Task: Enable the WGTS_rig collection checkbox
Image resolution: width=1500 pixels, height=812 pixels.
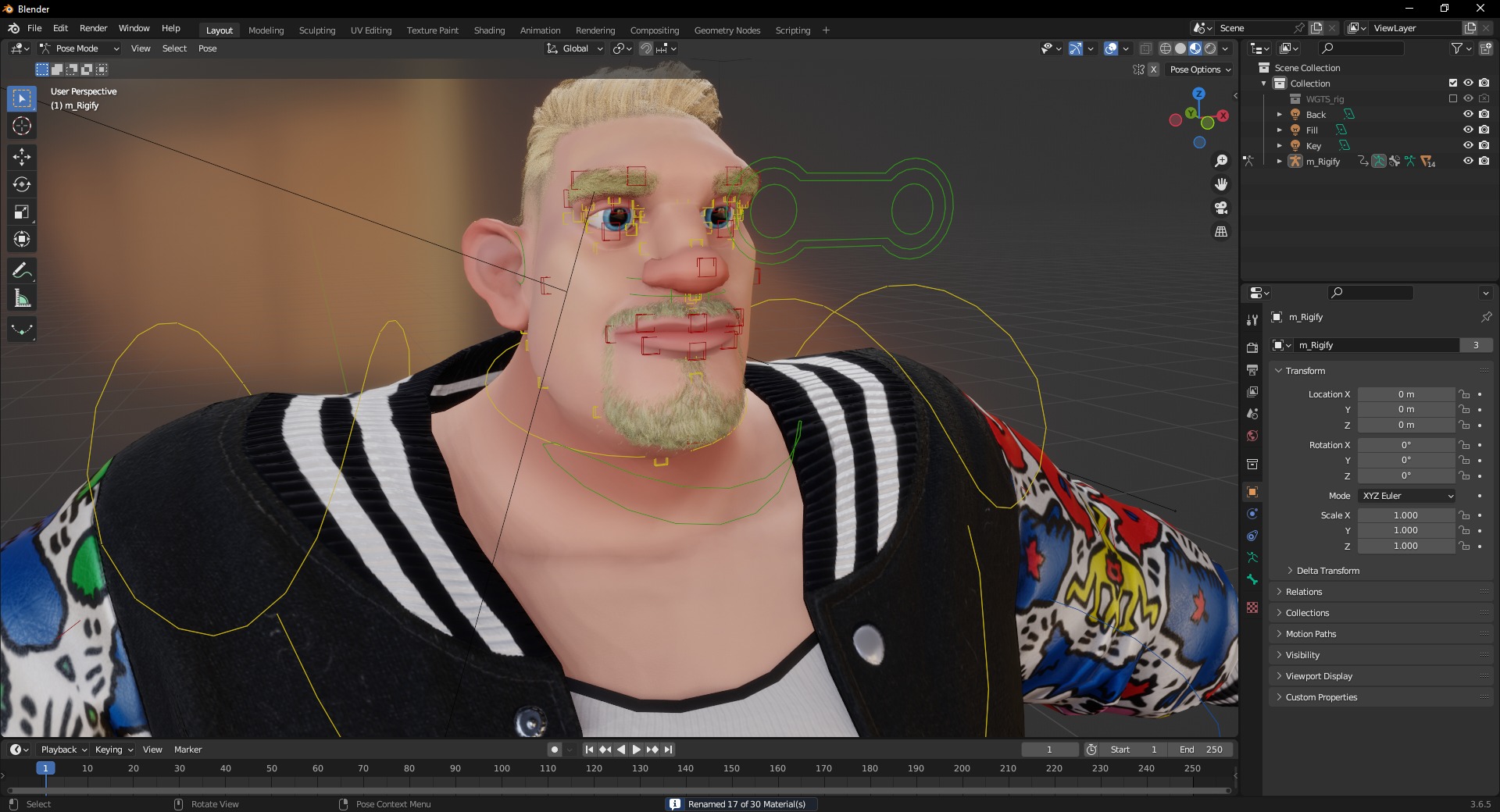Action: (x=1452, y=98)
